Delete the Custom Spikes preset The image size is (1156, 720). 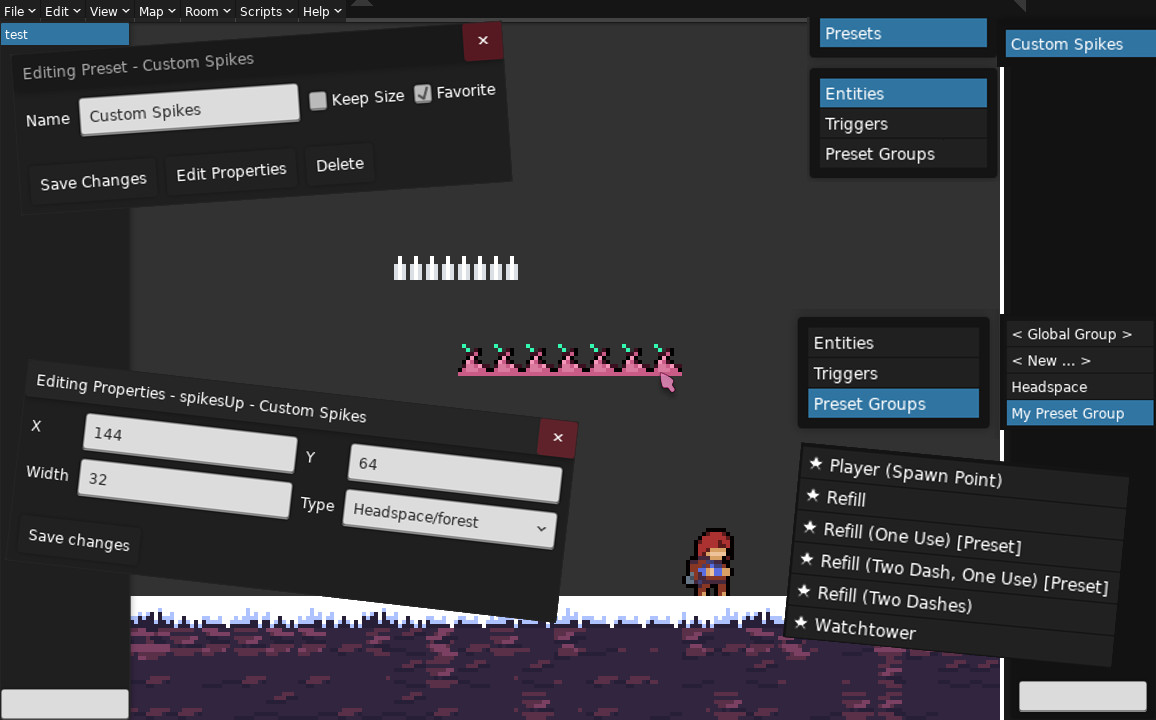[339, 163]
